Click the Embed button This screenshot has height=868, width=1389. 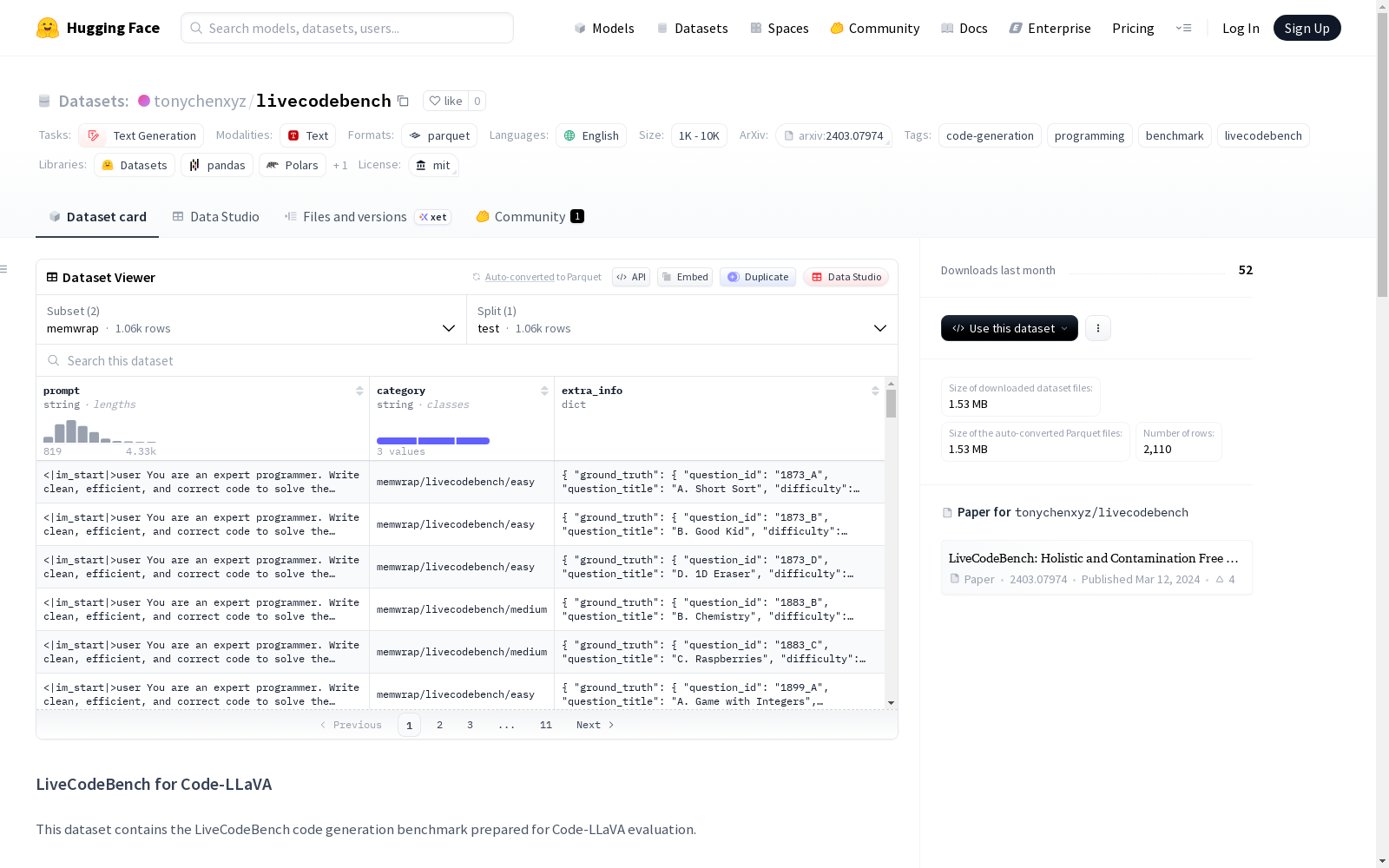pos(685,277)
